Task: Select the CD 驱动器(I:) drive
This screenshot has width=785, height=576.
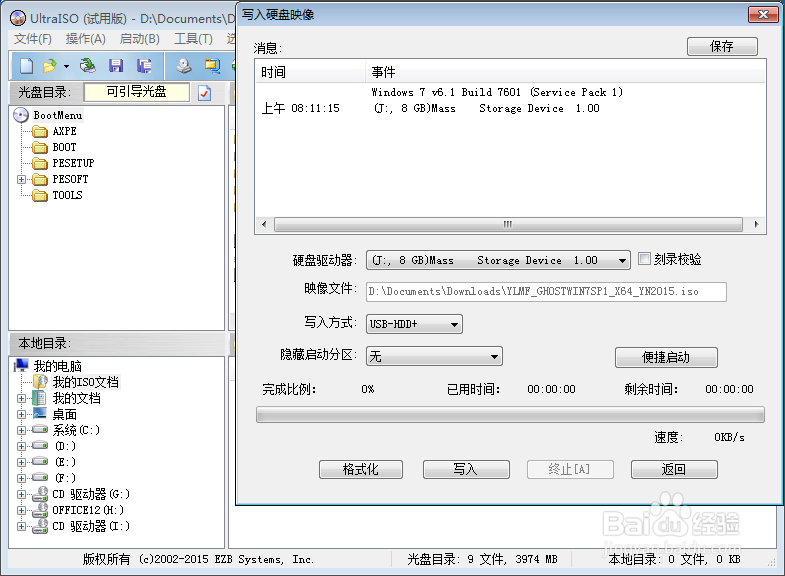Action: pos(91,526)
